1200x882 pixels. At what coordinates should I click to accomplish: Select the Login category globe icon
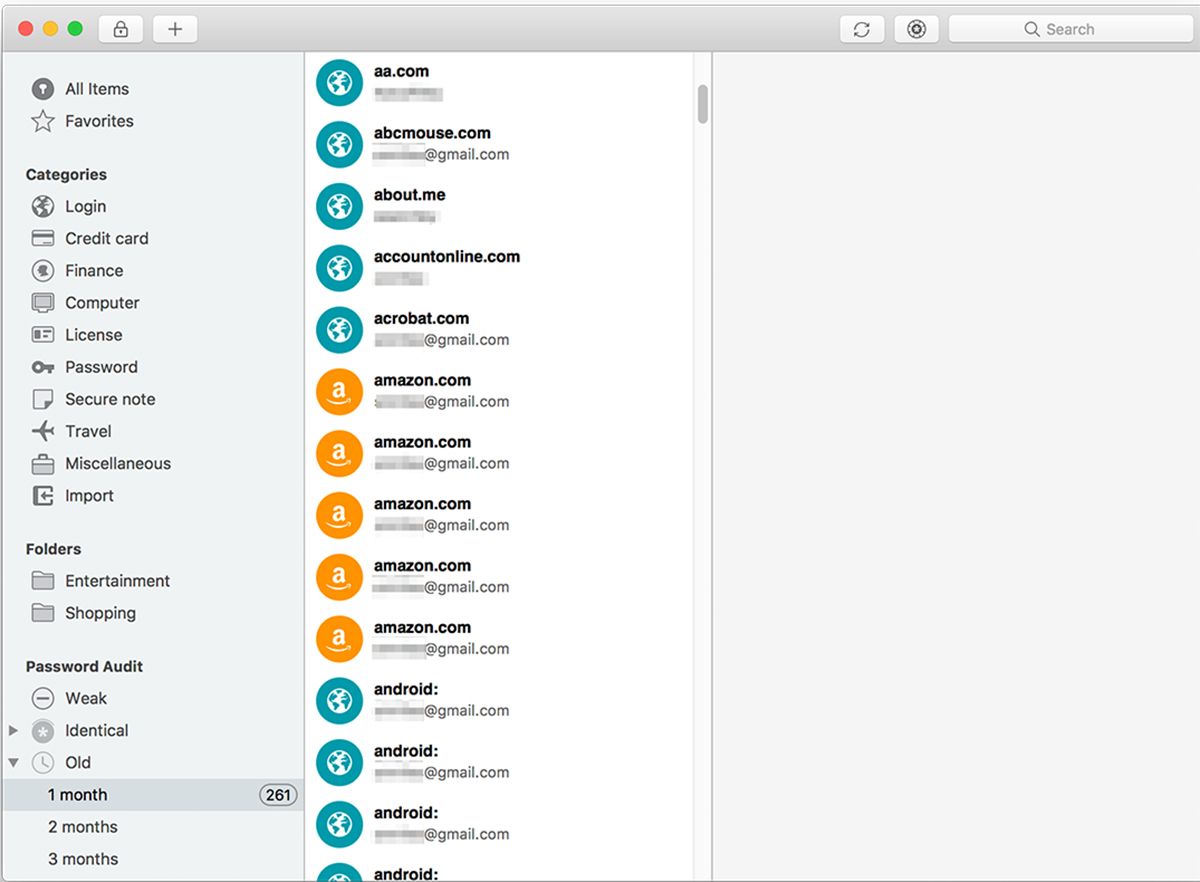42,206
